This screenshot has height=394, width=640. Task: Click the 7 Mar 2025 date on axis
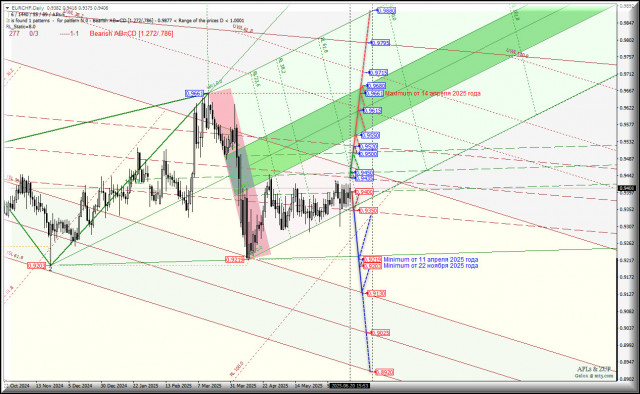pyautogui.click(x=209, y=386)
